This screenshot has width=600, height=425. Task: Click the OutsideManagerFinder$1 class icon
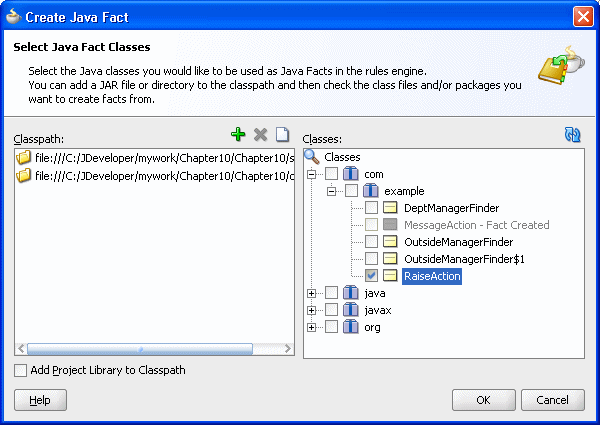pos(390,259)
